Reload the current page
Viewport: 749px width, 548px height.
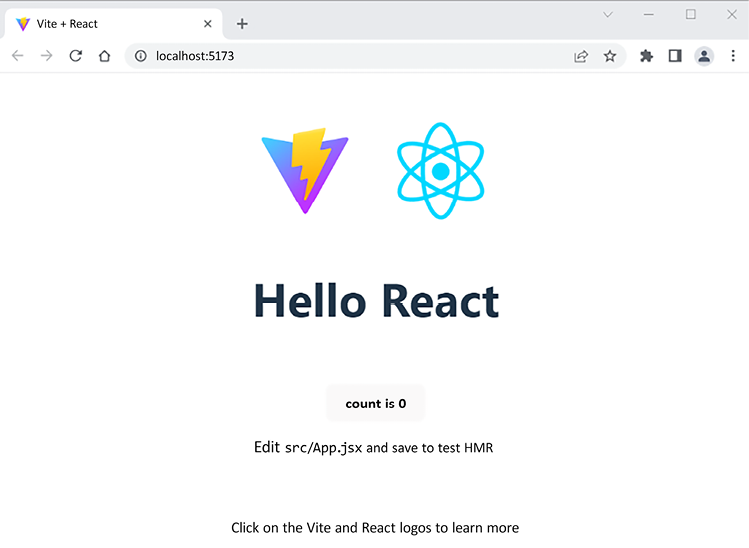coord(75,56)
